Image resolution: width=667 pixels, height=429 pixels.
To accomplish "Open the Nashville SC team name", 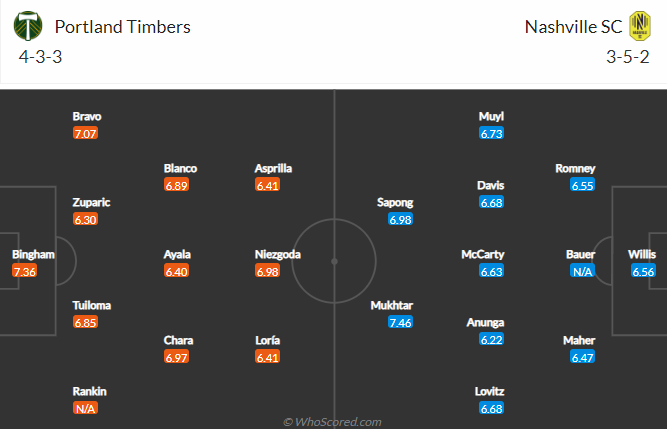I will 573,27.
